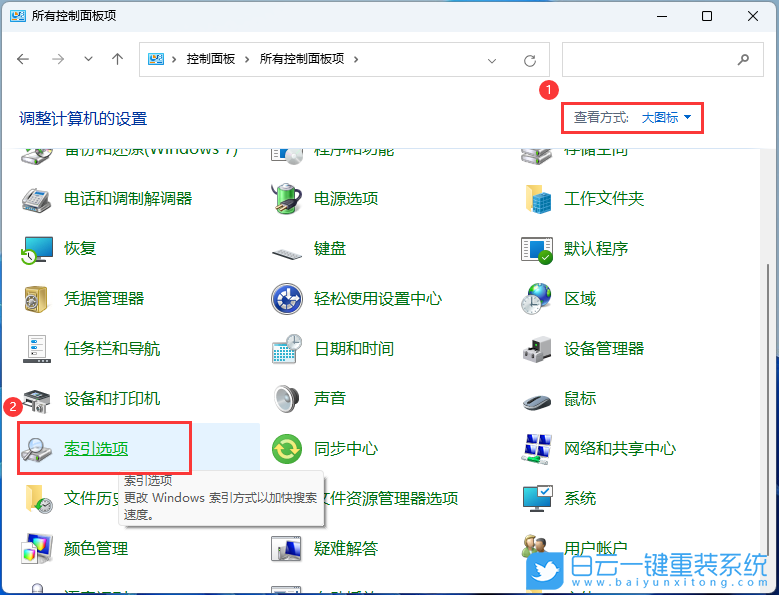Image resolution: width=779 pixels, height=595 pixels.
Task: Open the Ease of Access Center icon
Action: click(287, 299)
